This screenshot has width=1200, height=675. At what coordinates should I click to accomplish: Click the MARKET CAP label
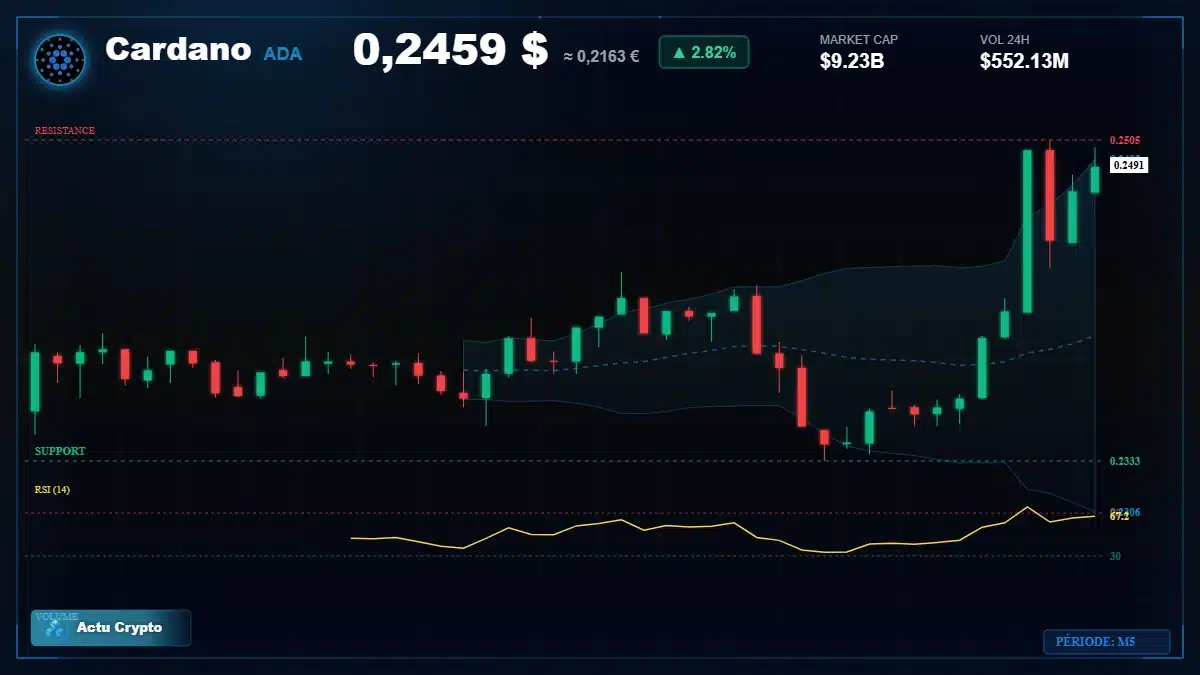(859, 40)
